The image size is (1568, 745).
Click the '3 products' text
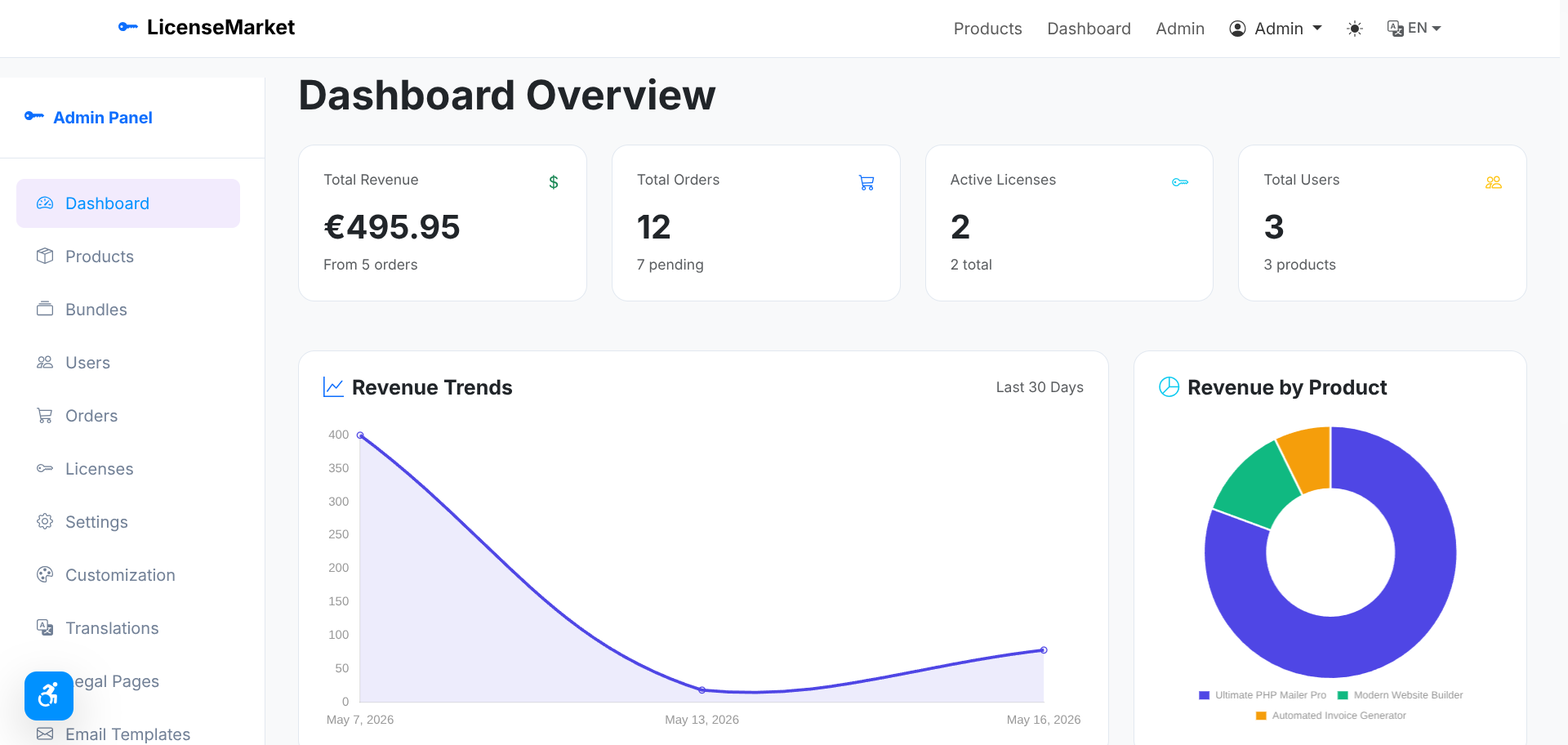coord(1299,265)
